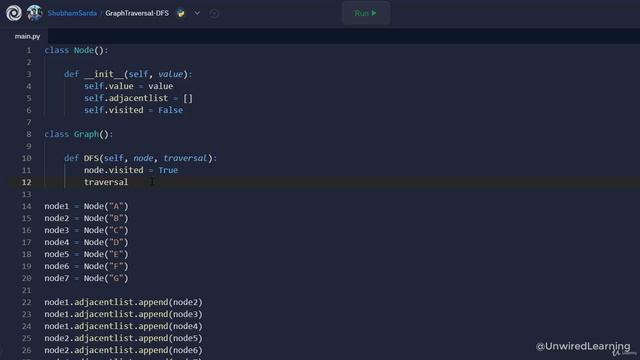Screen dimensions: 640x360
Task: Click 'node6 = Node("F")' line
Action: click(86, 266)
